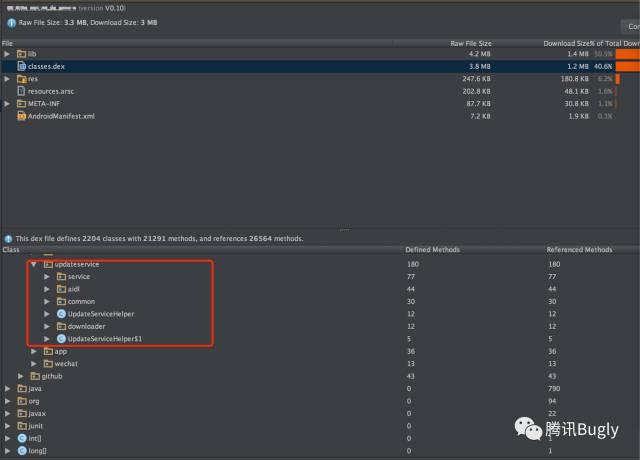Expand the lib folder
Viewport: 640px width, 460px height.
tap(7, 54)
